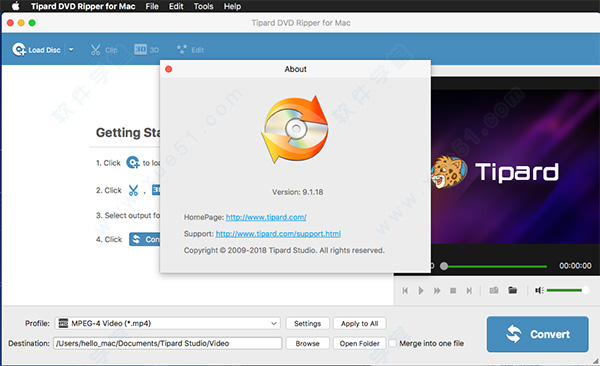This screenshot has height=366, width=600.
Task: Click the copyright notice text
Action: [x=284, y=250]
